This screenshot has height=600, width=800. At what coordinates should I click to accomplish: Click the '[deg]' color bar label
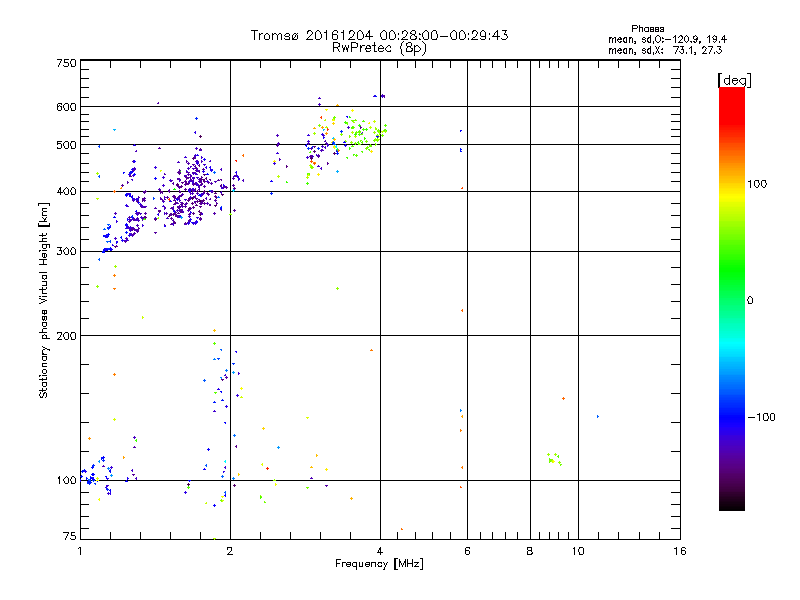click(x=734, y=80)
